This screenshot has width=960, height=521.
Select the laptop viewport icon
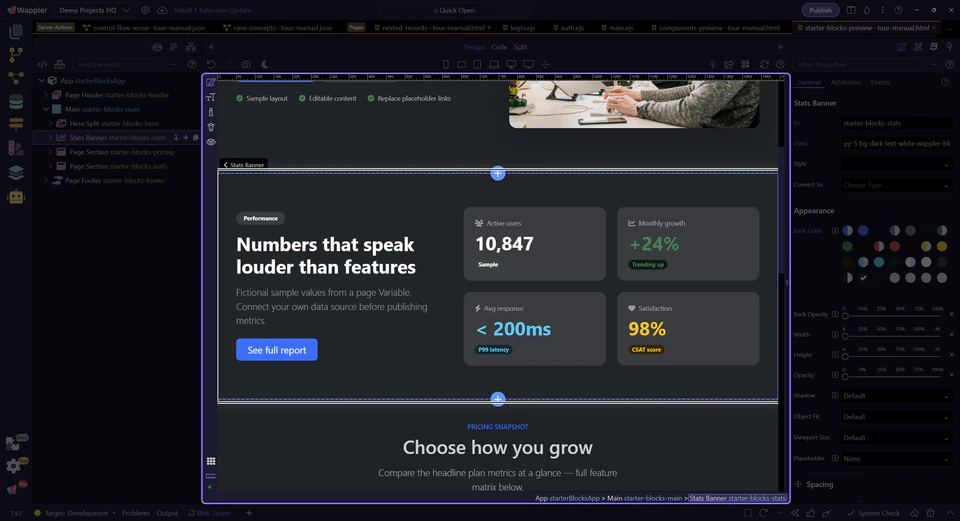pyautogui.click(x=494, y=64)
